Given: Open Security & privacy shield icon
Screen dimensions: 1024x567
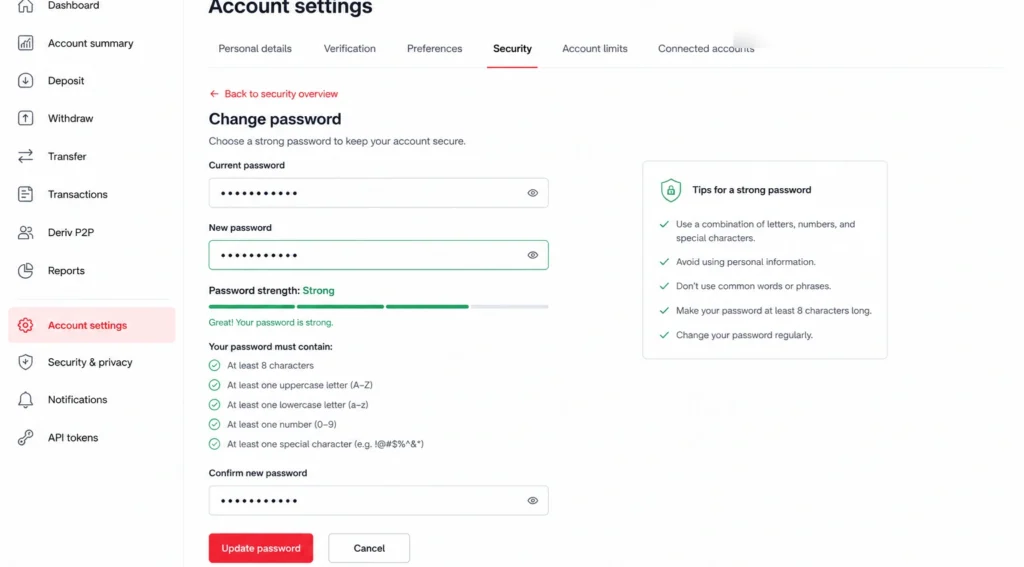Looking at the screenshot, I should pyautogui.click(x=25, y=362).
